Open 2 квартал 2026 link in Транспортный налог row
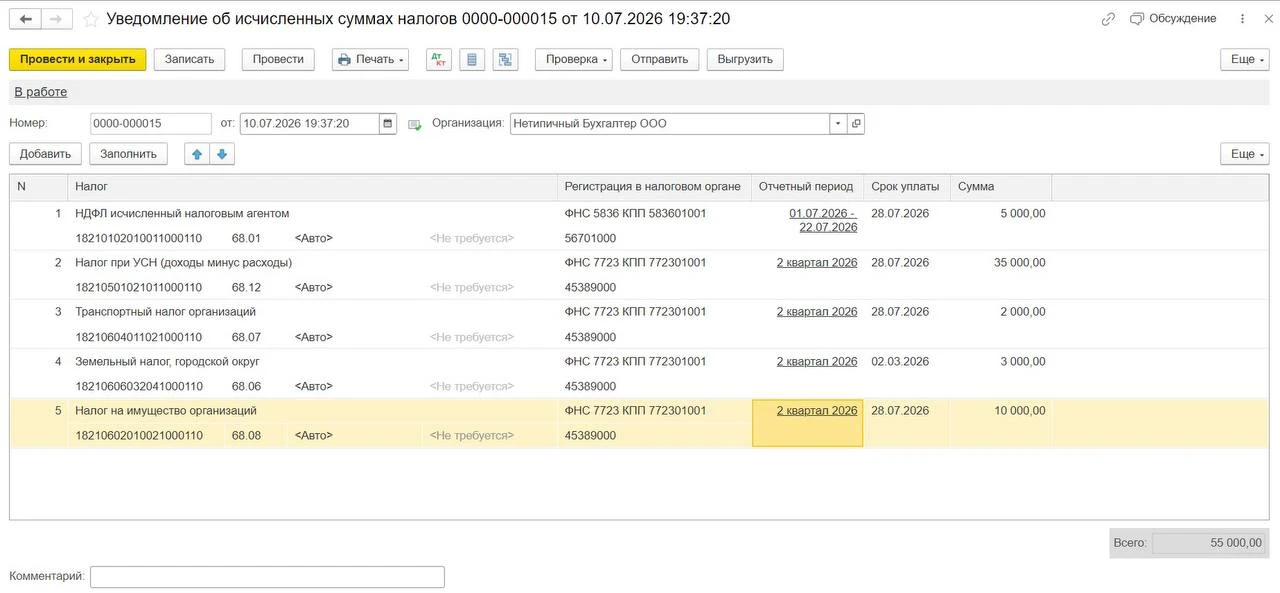This screenshot has width=1280, height=593. pyautogui.click(x=817, y=311)
